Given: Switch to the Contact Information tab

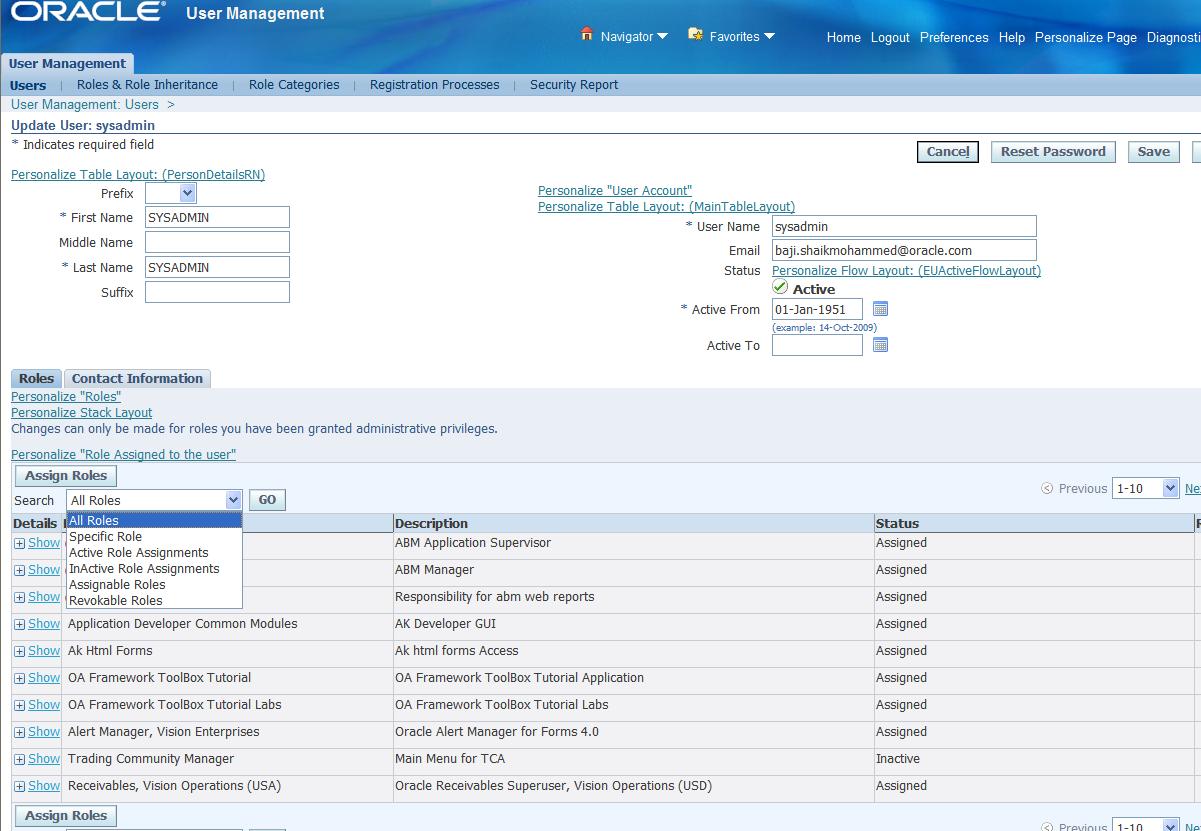Looking at the screenshot, I should pos(137,378).
